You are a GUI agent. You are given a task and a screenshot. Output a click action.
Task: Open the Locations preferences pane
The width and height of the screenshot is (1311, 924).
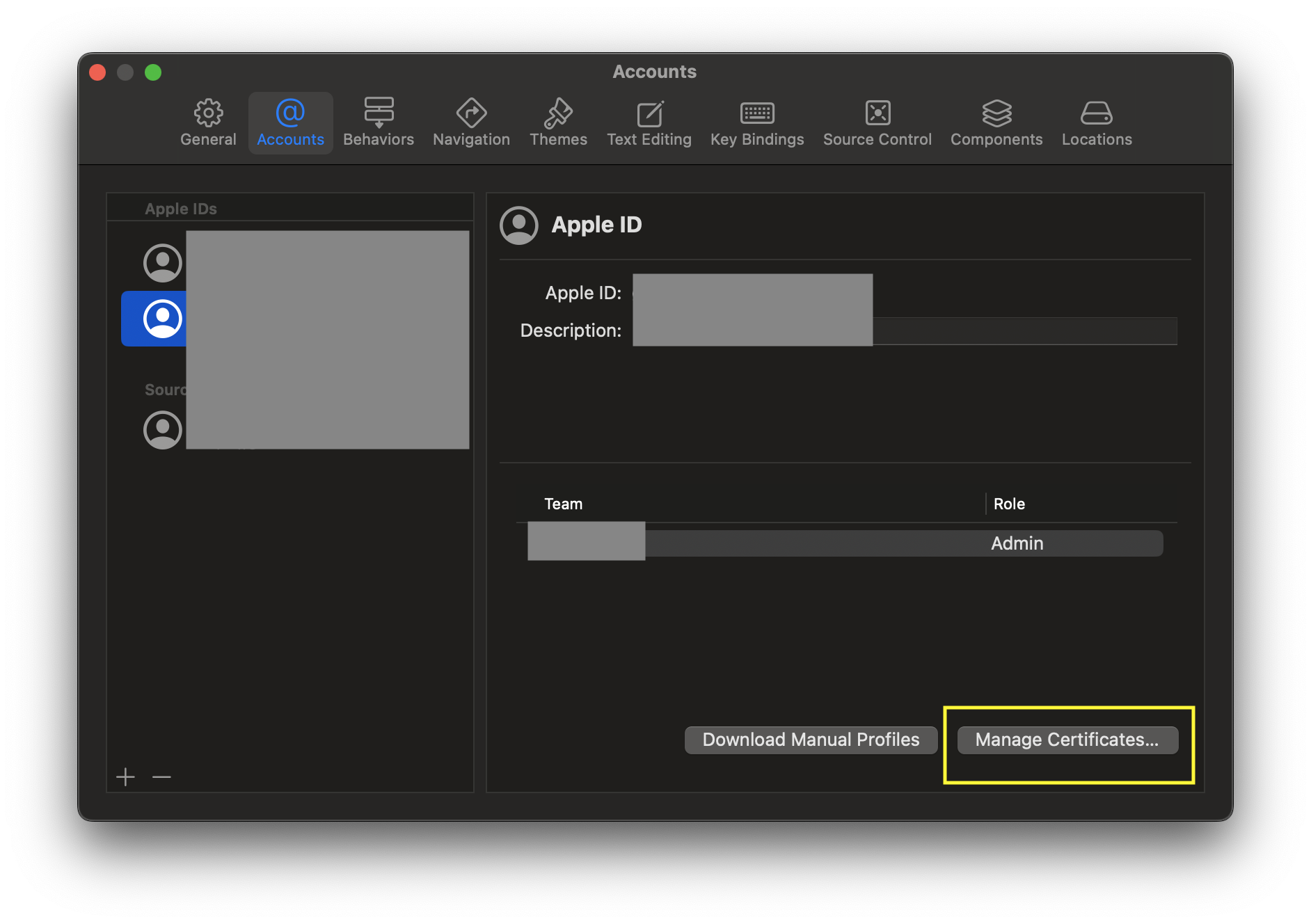point(1097,123)
